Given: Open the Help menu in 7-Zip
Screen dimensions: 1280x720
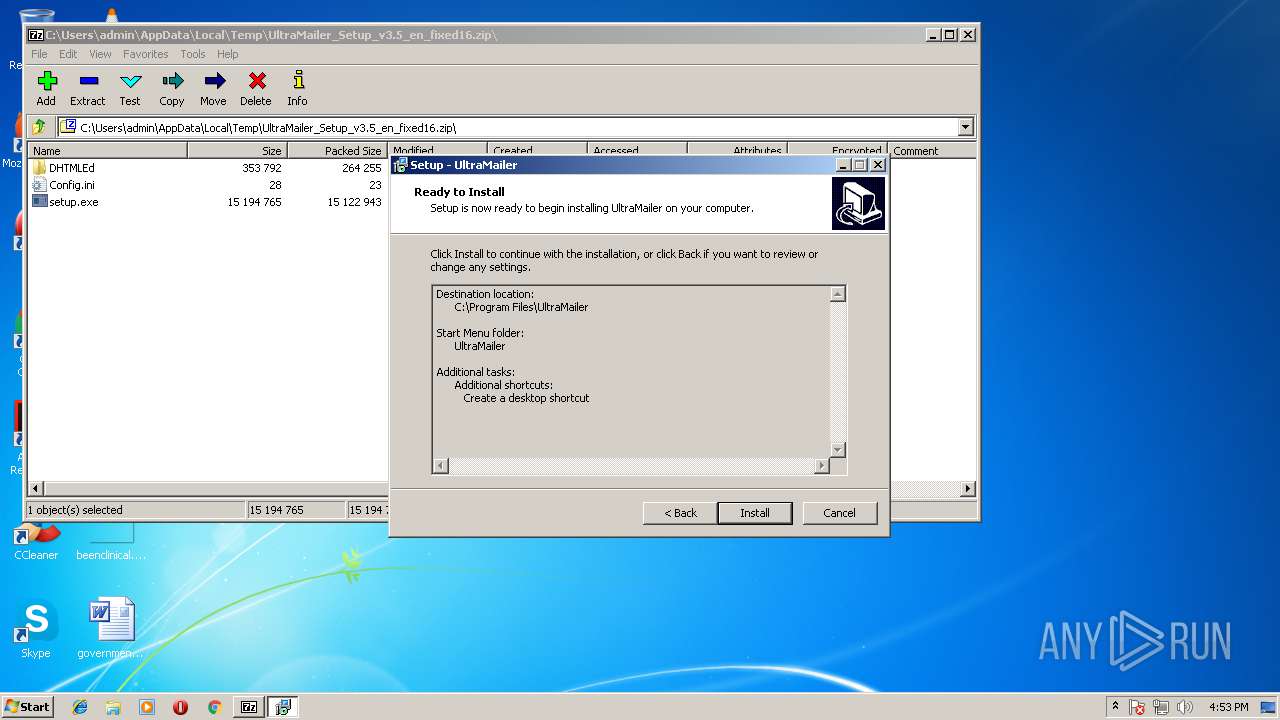Looking at the screenshot, I should [x=228, y=54].
